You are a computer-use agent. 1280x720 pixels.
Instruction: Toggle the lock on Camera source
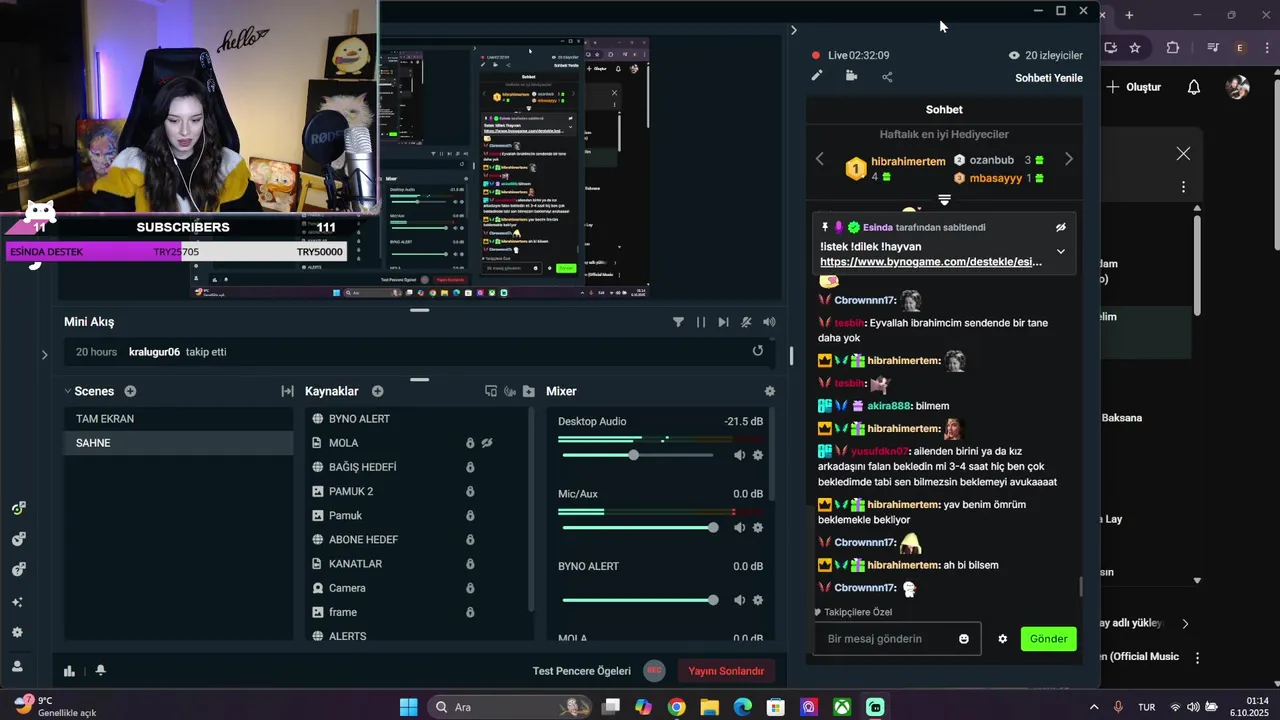(470, 588)
